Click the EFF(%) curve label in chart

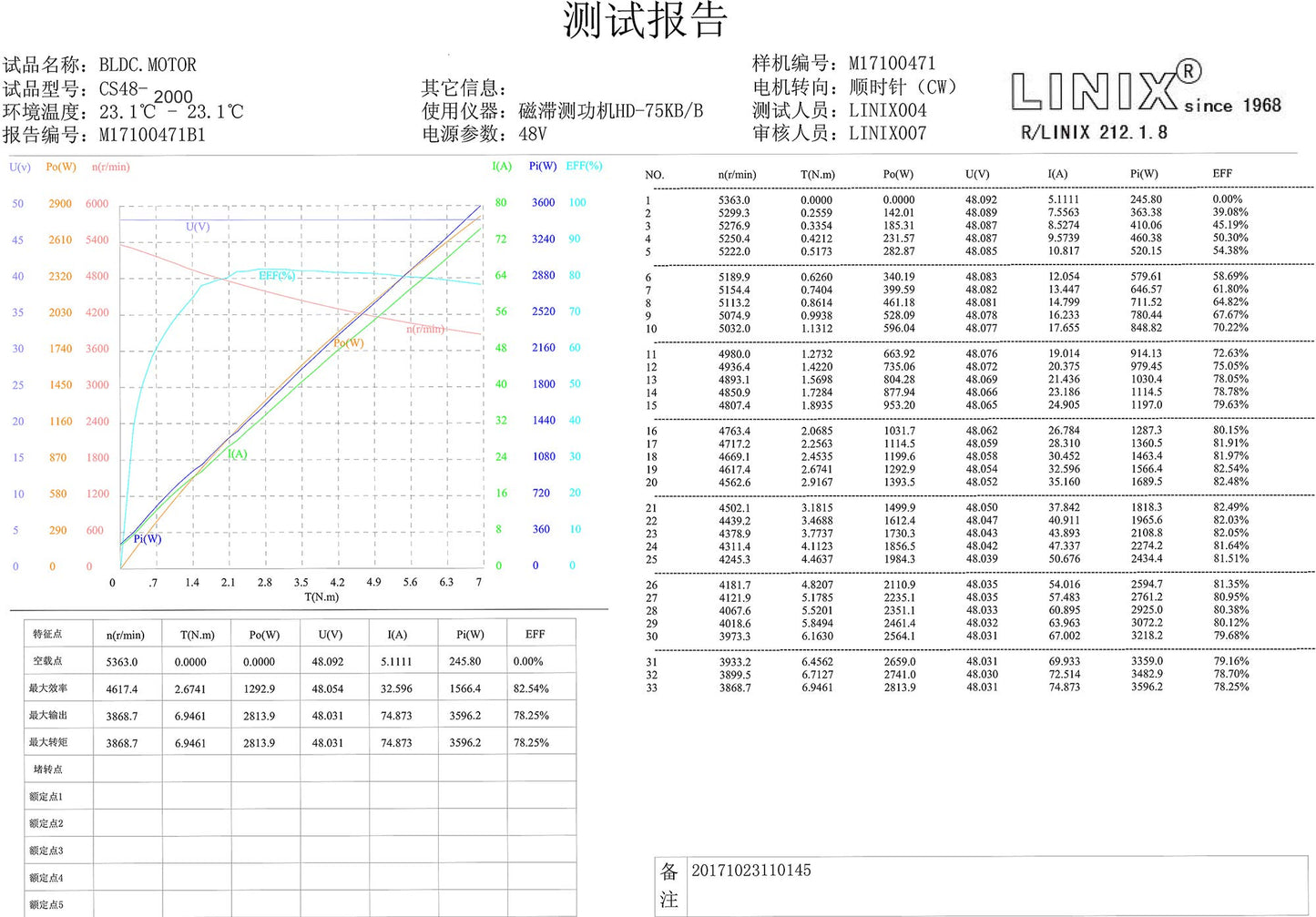[x=277, y=275]
